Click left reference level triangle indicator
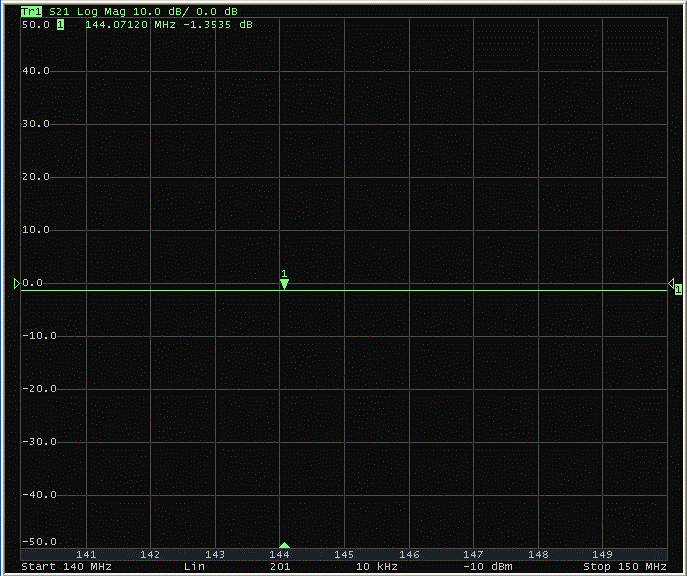The width and height of the screenshot is (687, 576). (x=17, y=283)
